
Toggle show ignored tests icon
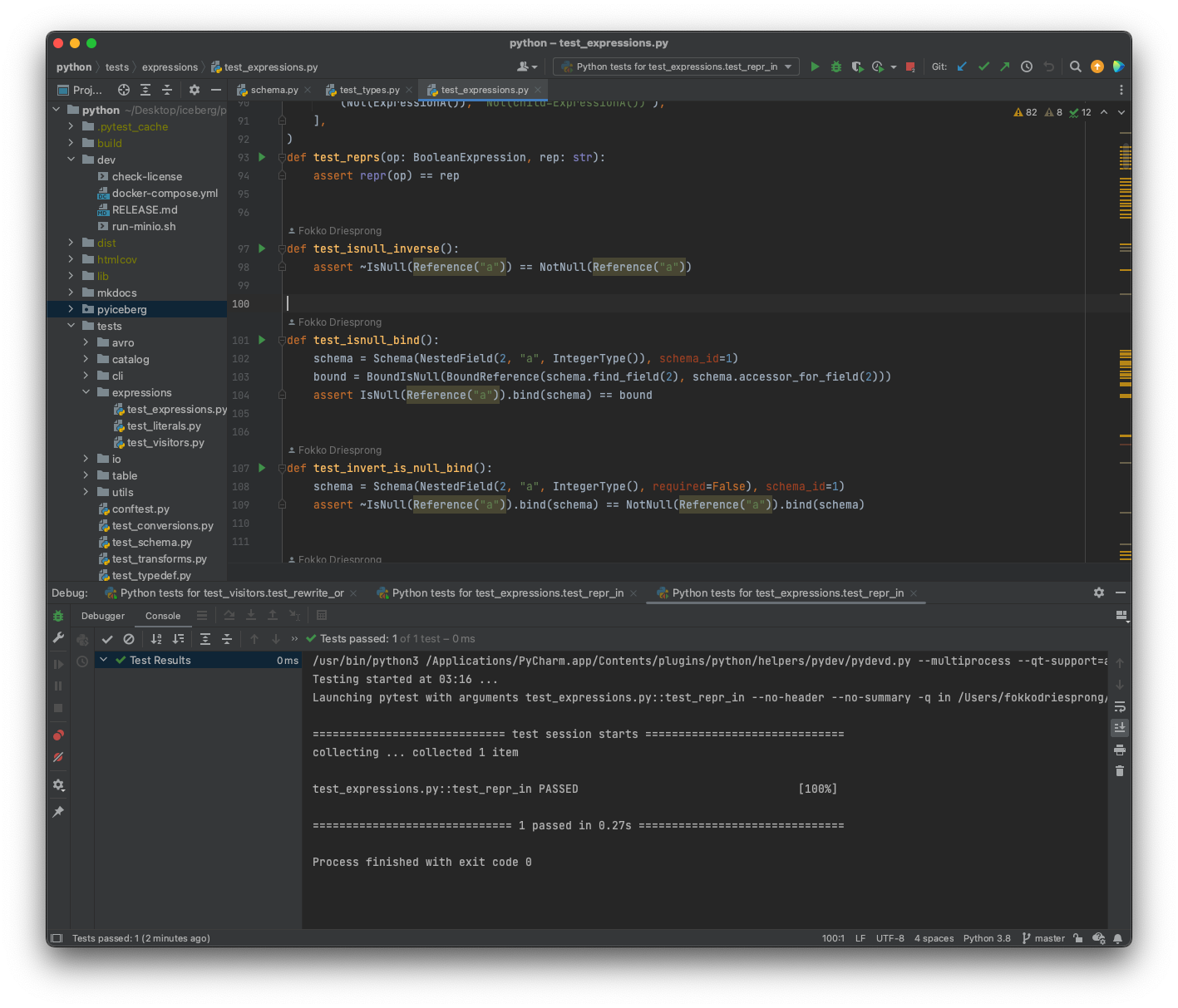coord(129,639)
